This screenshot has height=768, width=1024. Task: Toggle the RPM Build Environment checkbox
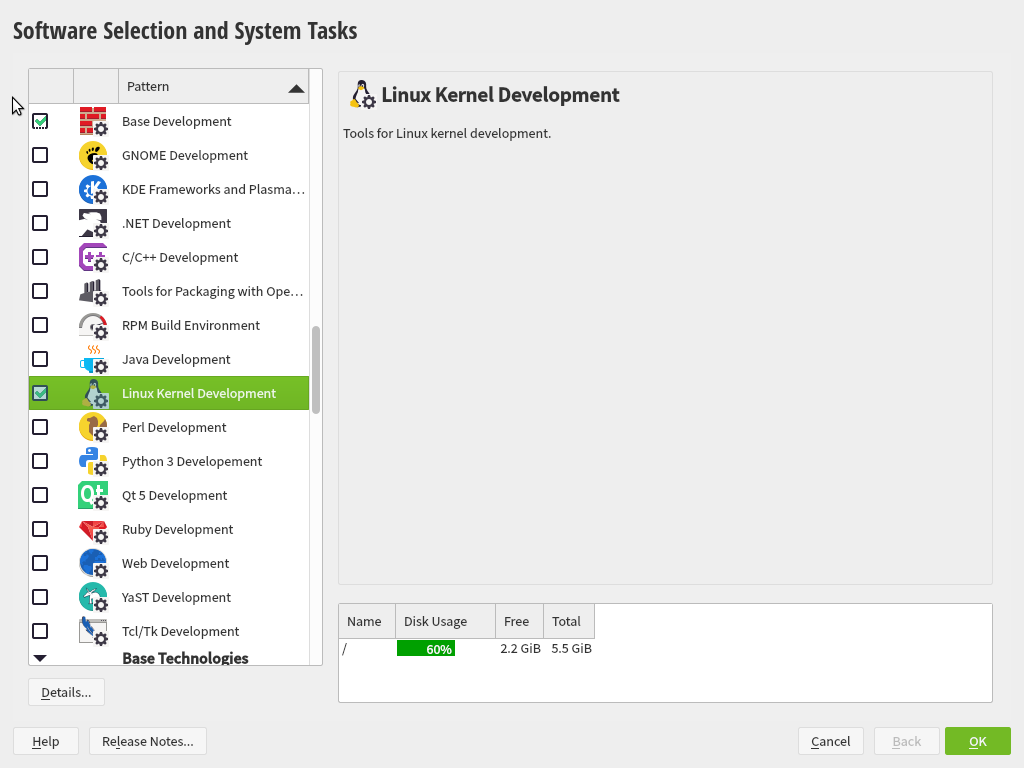point(40,325)
